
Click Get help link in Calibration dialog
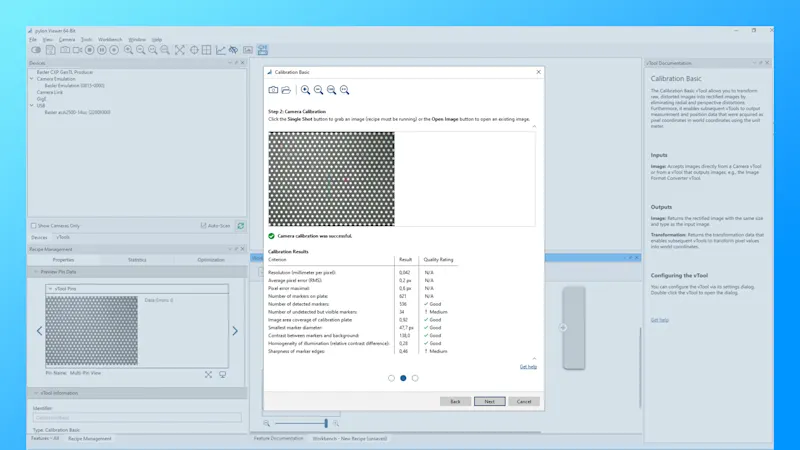pos(528,367)
